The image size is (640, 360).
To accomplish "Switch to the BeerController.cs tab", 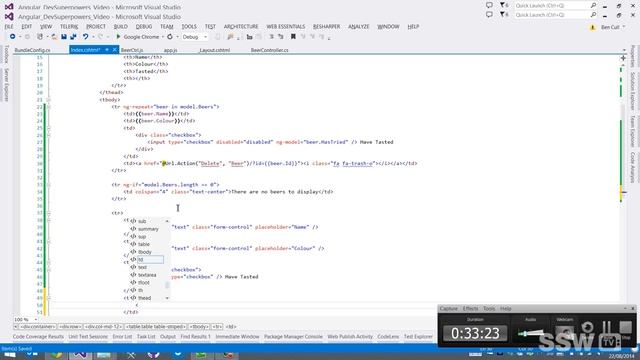I will pyautogui.click(x=269, y=50).
